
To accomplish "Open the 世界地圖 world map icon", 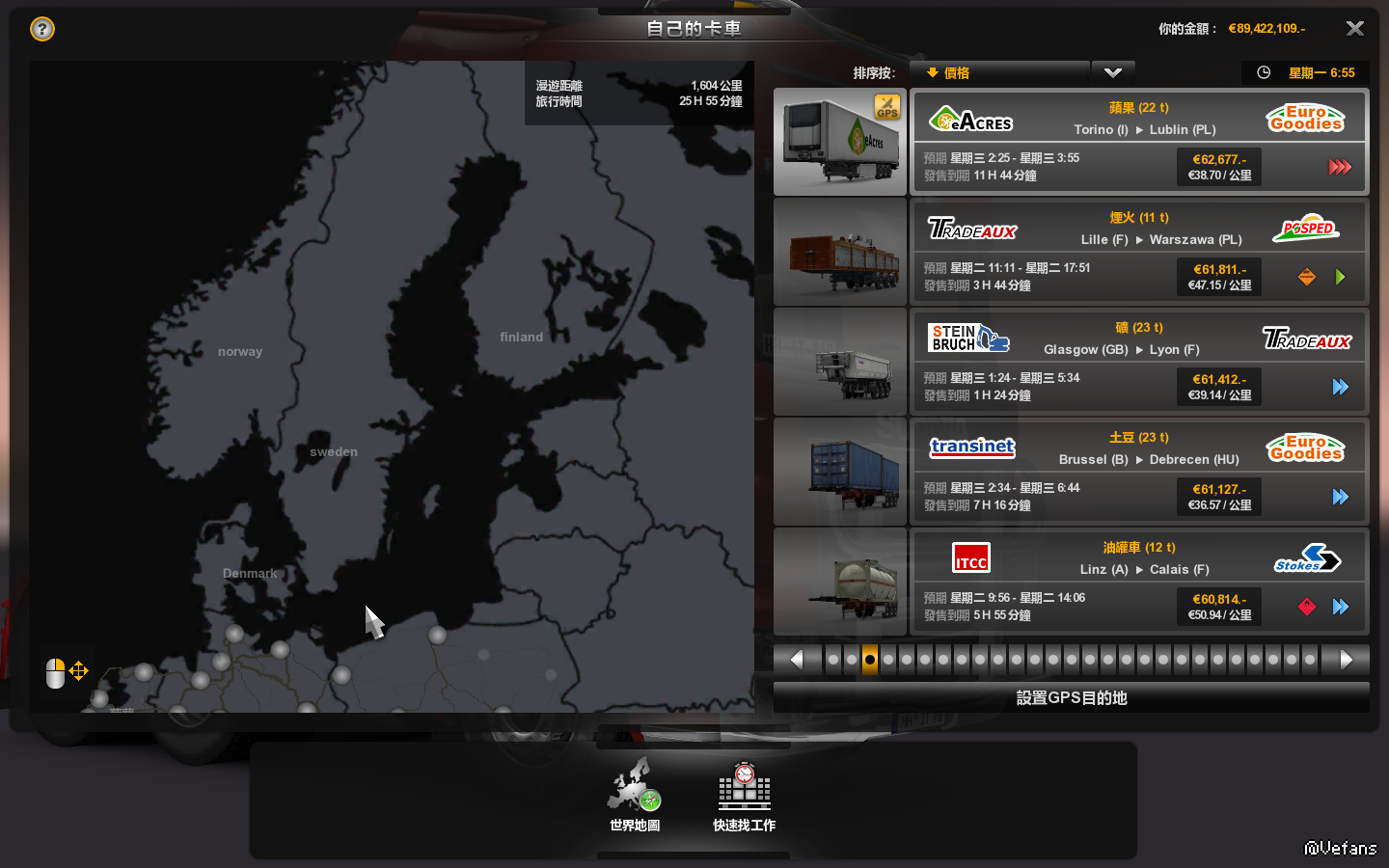I will point(635,795).
